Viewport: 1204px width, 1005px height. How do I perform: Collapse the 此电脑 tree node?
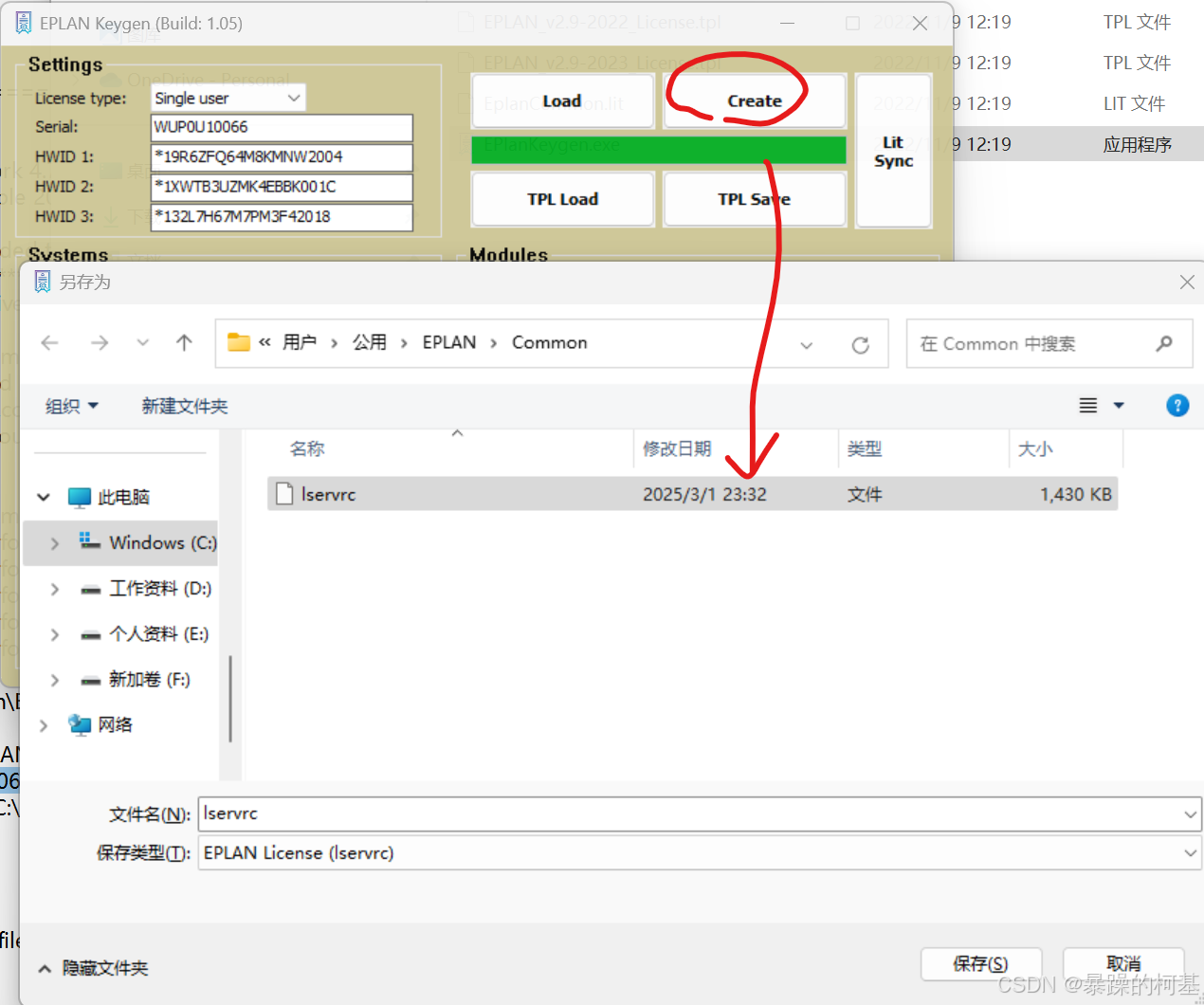[44, 497]
